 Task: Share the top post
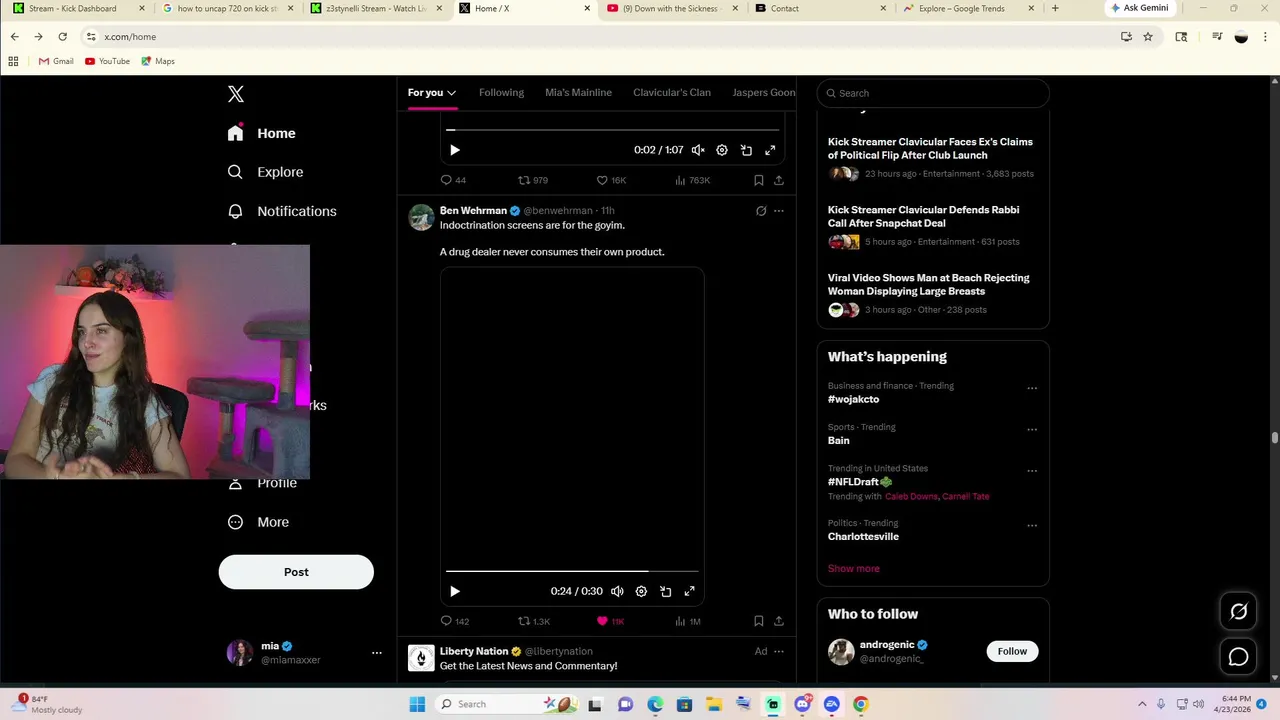(x=779, y=180)
